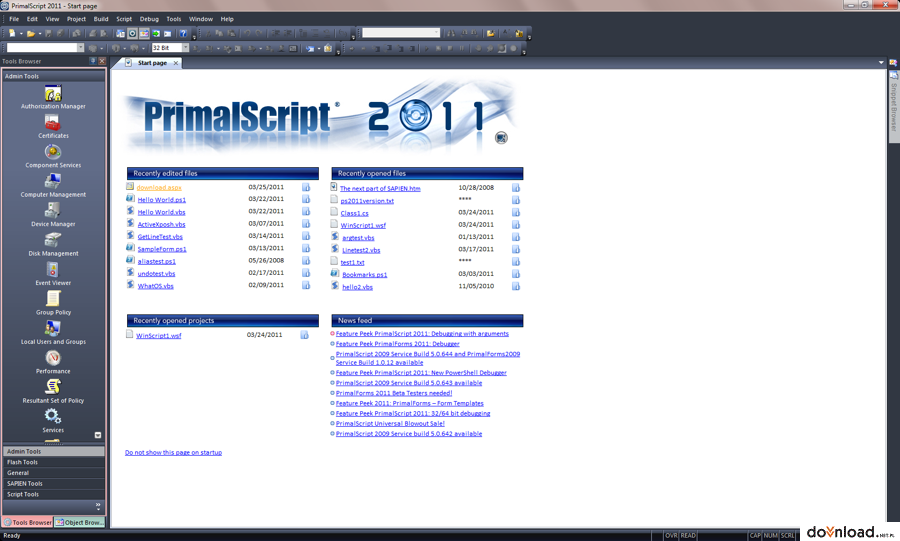This screenshot has width=900, height=541.
Task: Toggle the Tools Browser auto-hide pin
Action: [x=92, y=61]
